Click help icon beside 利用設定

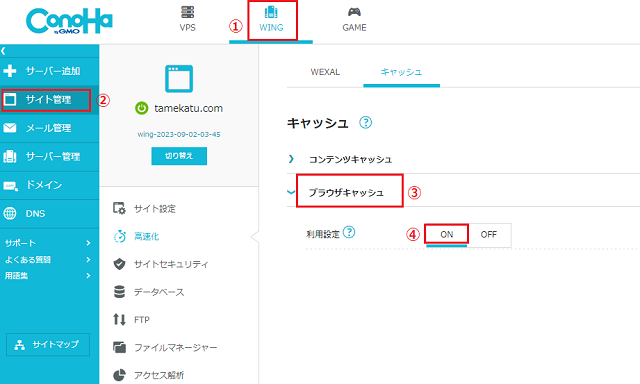click(x=349, y=232)
